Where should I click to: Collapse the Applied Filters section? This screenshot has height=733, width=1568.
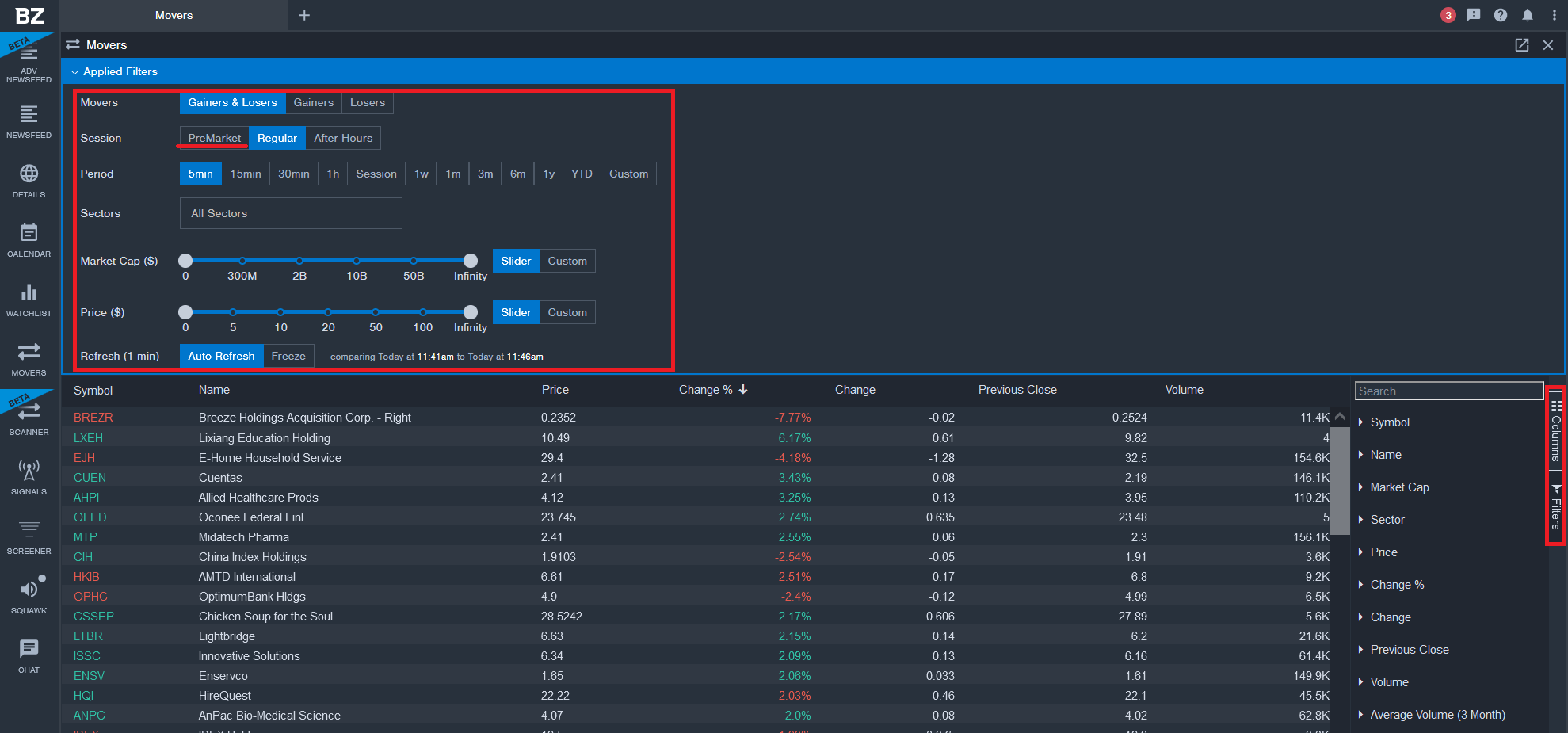[74, 71]
